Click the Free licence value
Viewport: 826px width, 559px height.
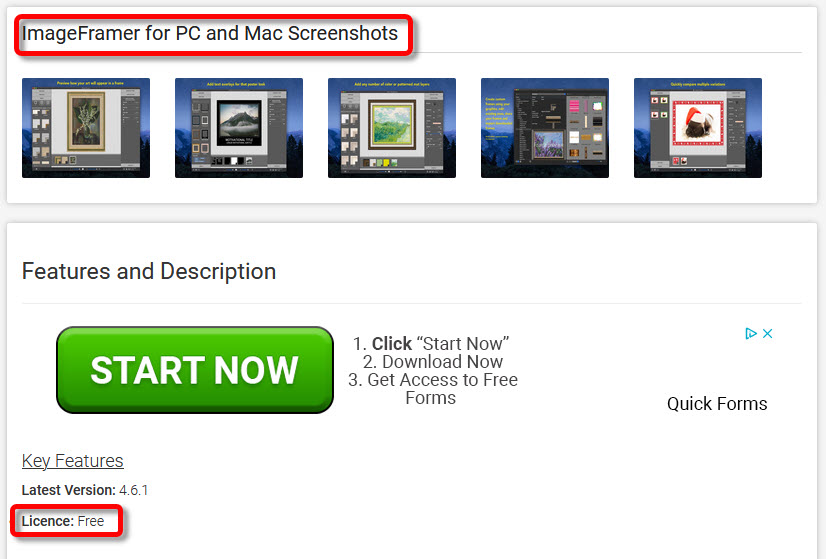(91, 521)
